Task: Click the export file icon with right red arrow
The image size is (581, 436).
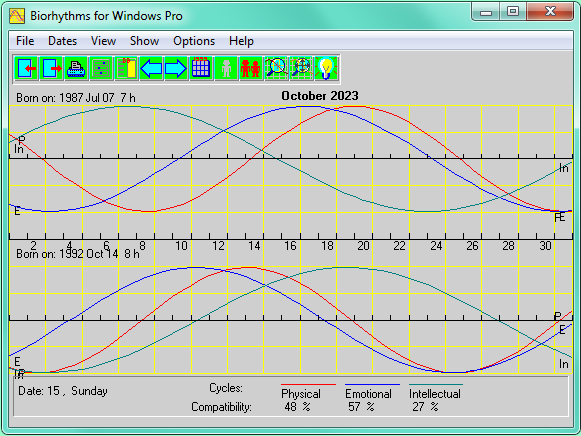Action: 51,68
